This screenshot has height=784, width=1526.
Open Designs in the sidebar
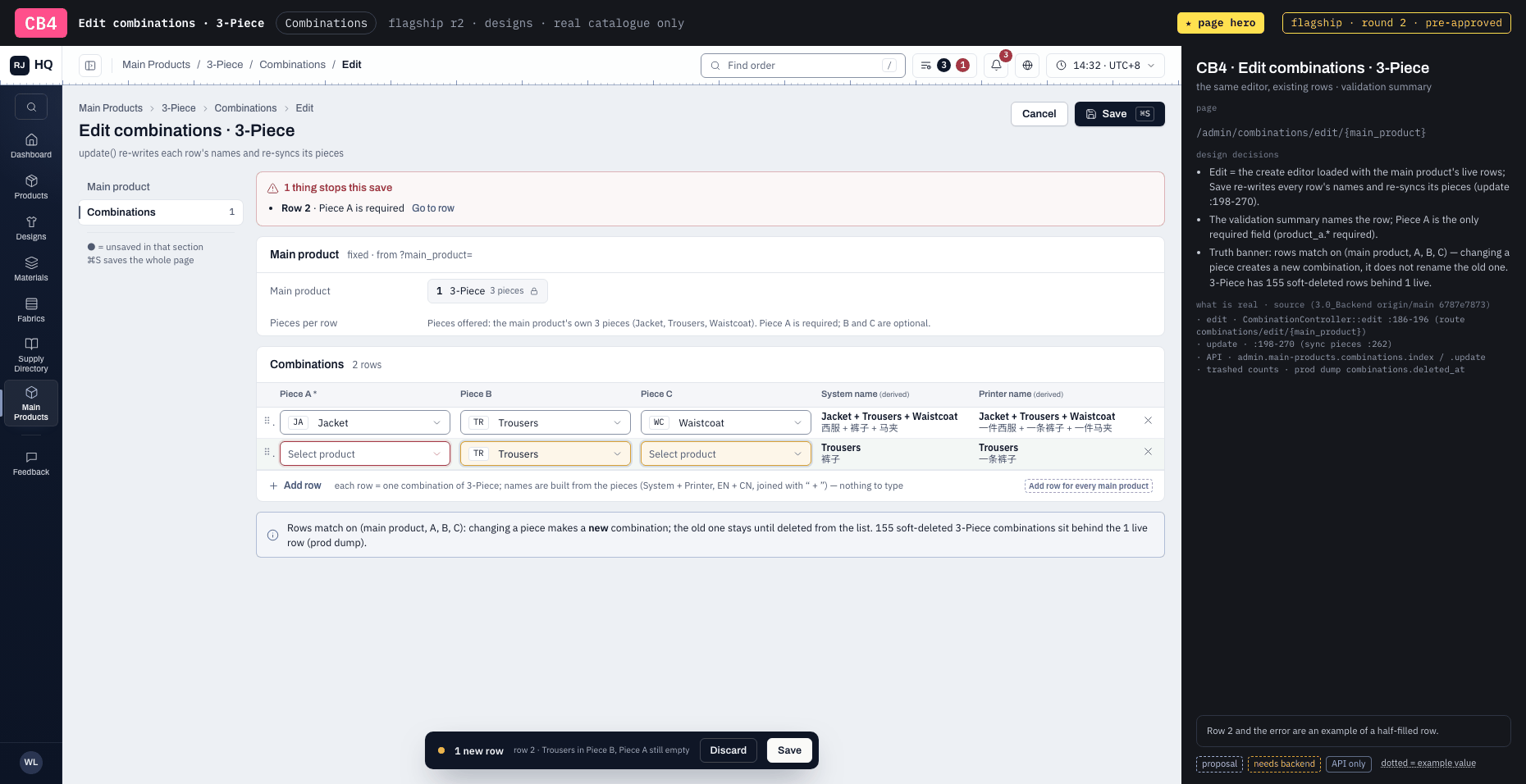pos(31,228)
